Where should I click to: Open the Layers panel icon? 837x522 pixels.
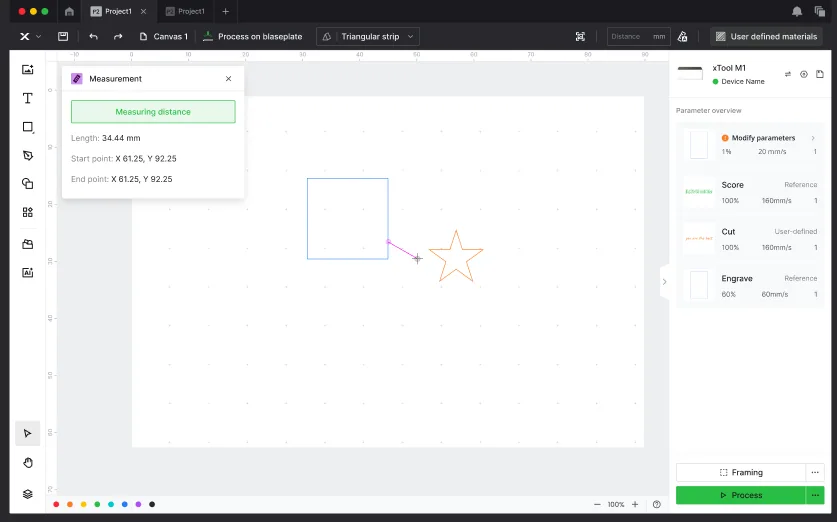(x=28, y=494)
